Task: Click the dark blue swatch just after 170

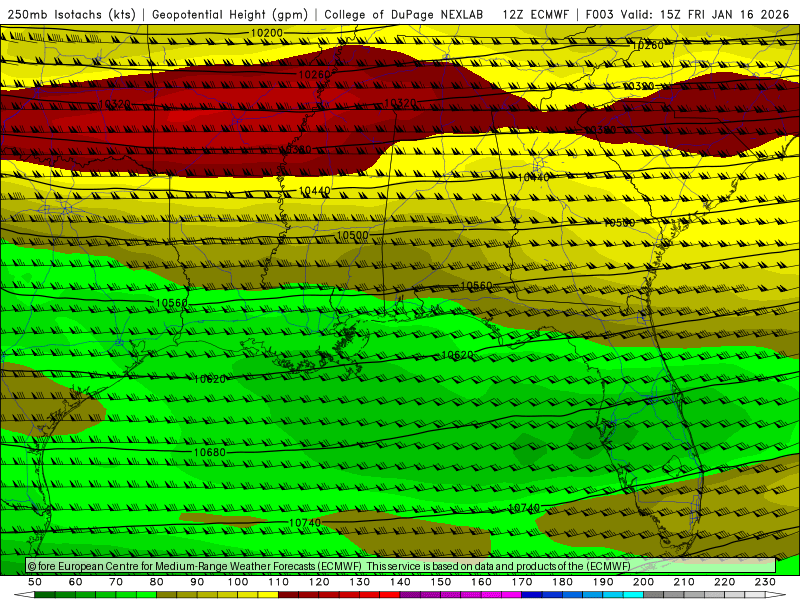Action: tap(532, 595)
